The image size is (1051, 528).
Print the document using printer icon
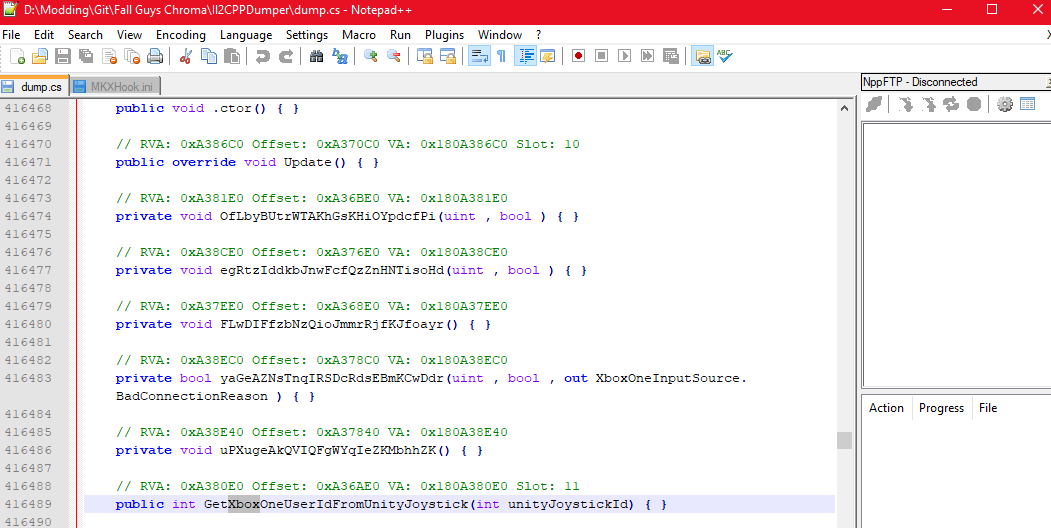(x=155, y=57)
